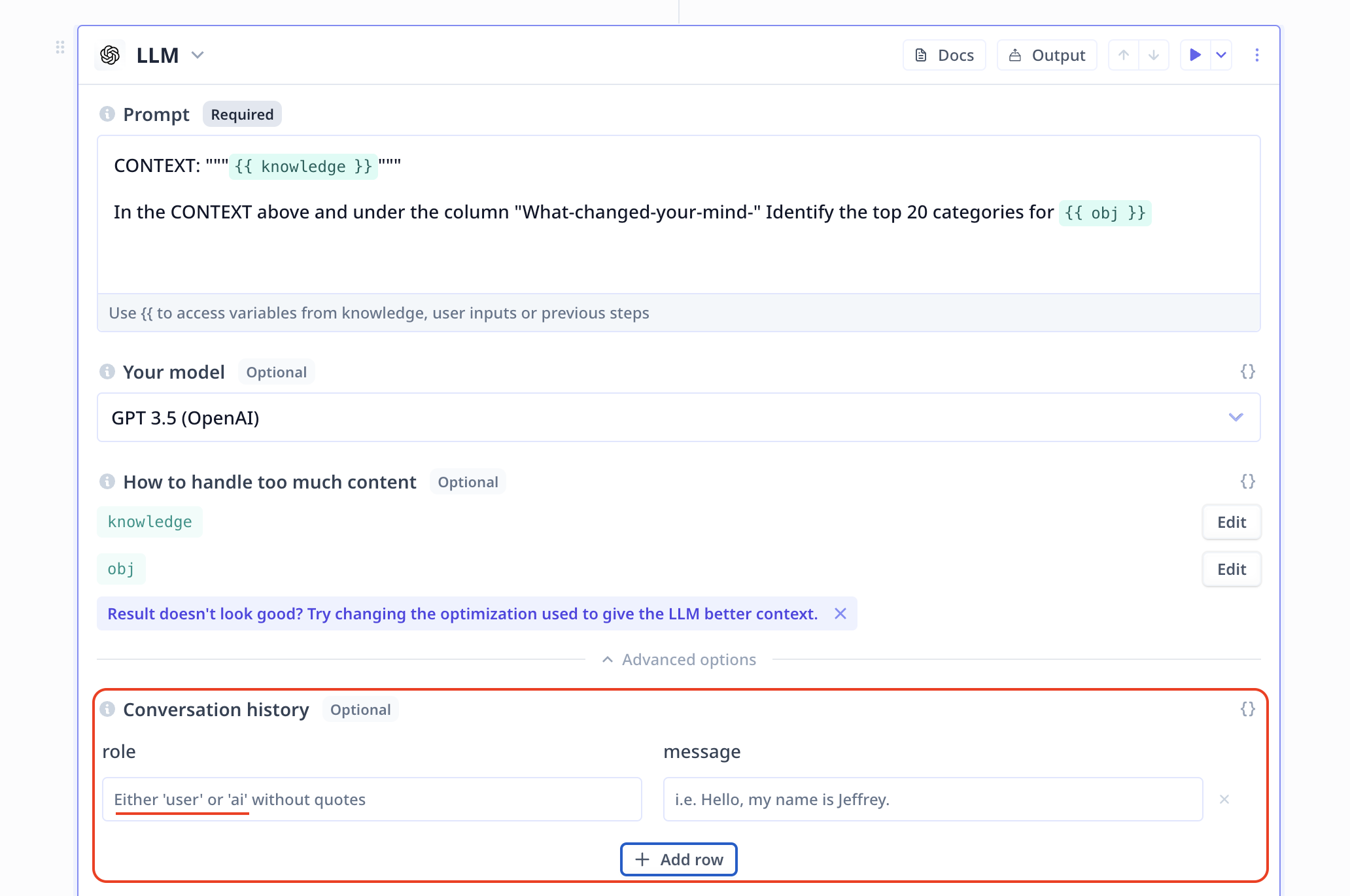Image resolution: width=1350 pixels, height=896 pixels.
Task: Dismiss the optimization tip banner
Action: 840,613
